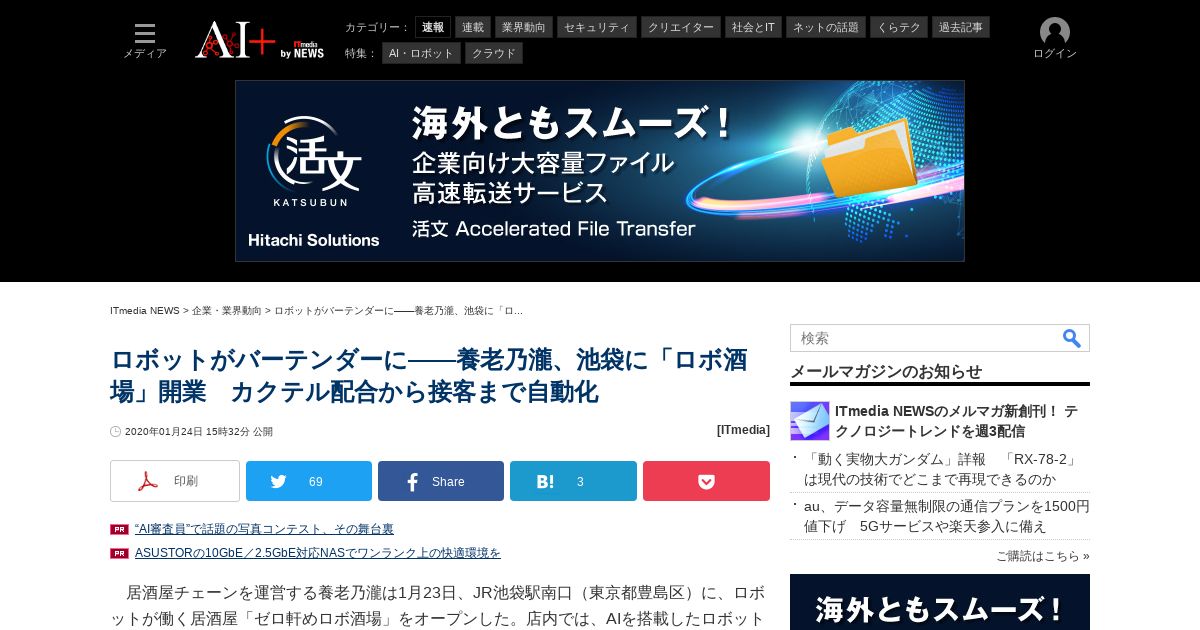Open the メルマガ新創刊 announcement link

(956, 421)
